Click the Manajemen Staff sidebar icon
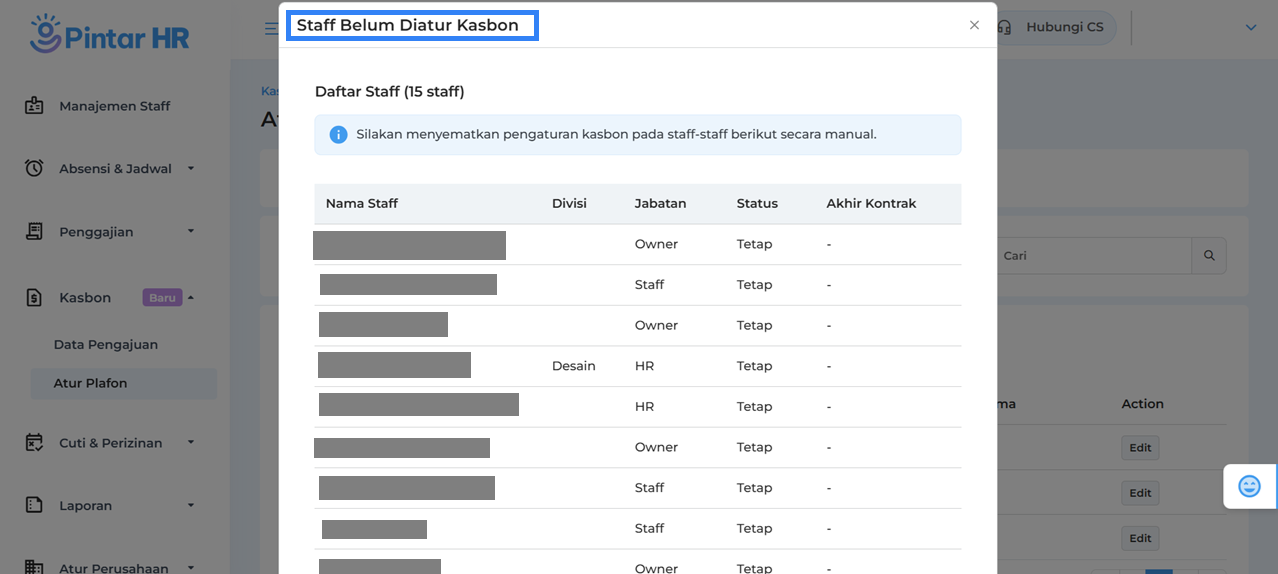Screen dimensions: 1278x574 [x=34, y=106]
